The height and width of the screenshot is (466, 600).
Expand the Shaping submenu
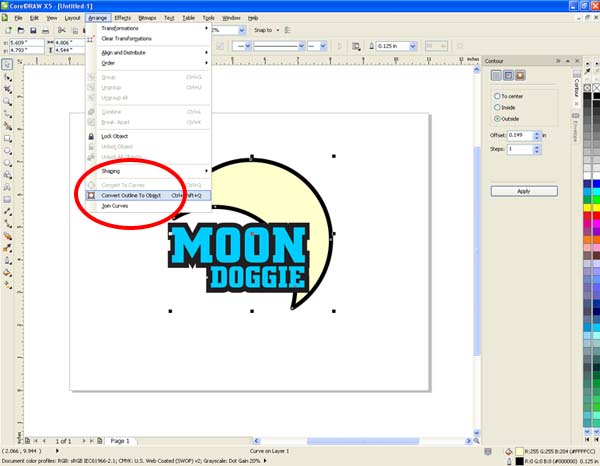coord(148,171)
